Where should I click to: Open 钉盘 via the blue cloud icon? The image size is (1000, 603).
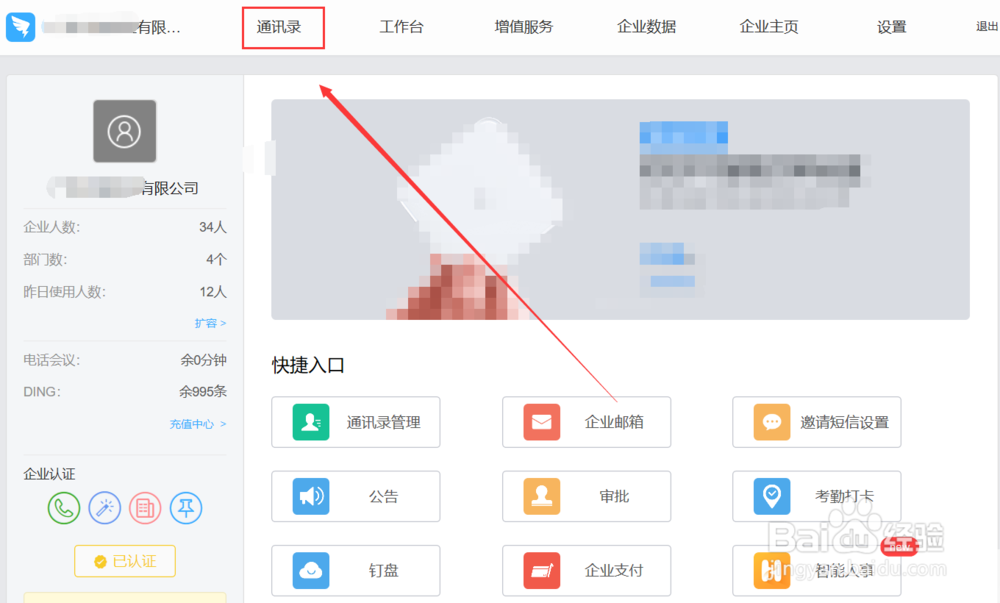[310, 570]
